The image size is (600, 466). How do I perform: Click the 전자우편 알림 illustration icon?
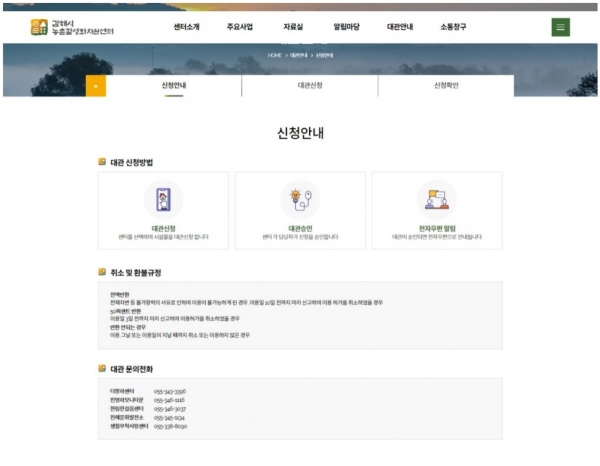[x=436, y=199]
